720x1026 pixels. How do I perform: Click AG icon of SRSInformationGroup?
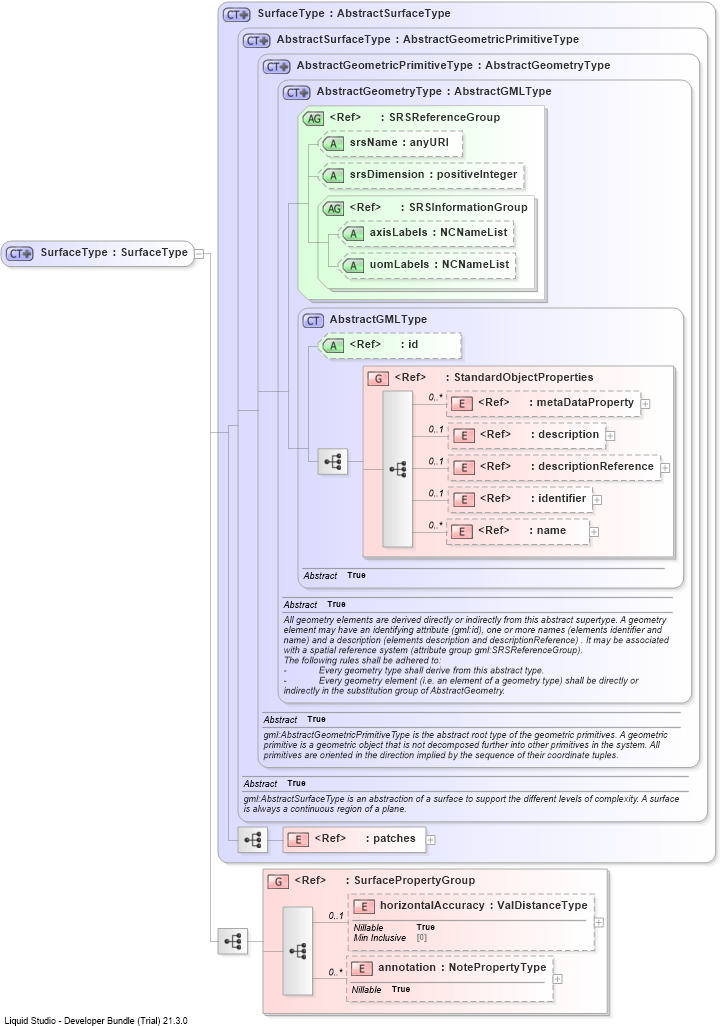tap(334, 208)
